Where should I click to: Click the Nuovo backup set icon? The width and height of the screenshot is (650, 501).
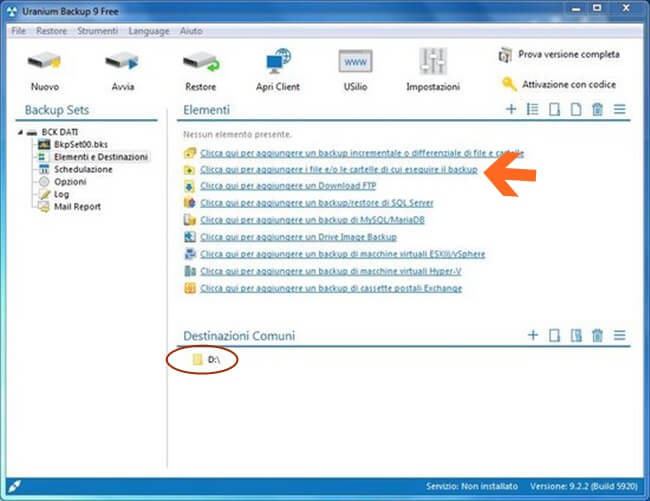pyautogui.click(x=44, y=62)
